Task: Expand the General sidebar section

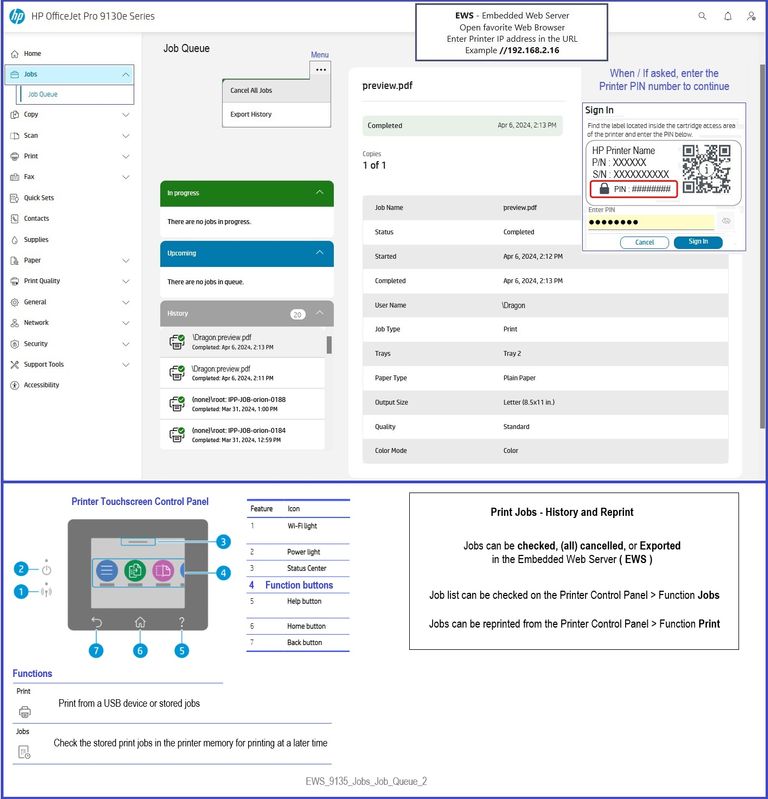Action: pos(125,302)
